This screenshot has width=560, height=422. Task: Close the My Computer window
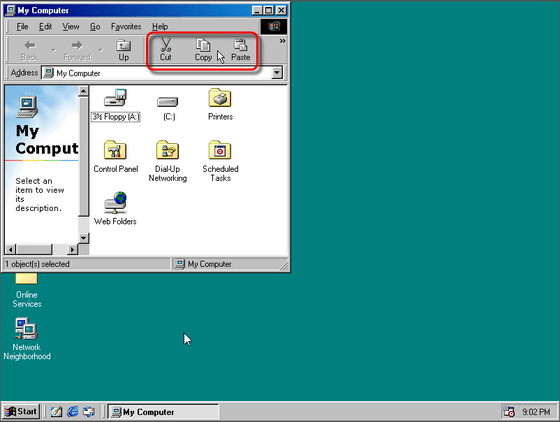point(281,10)
